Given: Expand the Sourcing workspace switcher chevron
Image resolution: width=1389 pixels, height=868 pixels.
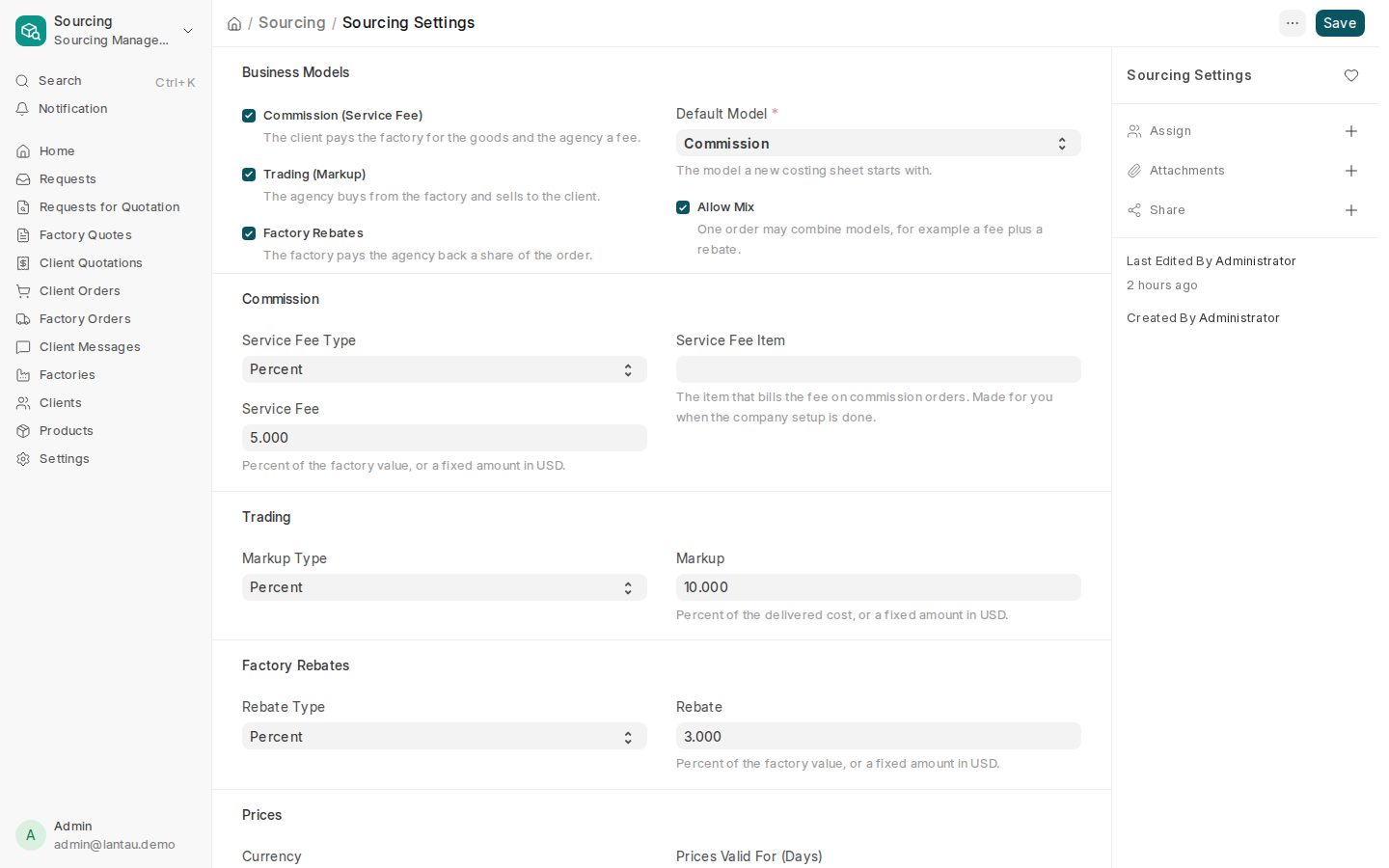Looking at the screenshot, I should click(188, 31).
